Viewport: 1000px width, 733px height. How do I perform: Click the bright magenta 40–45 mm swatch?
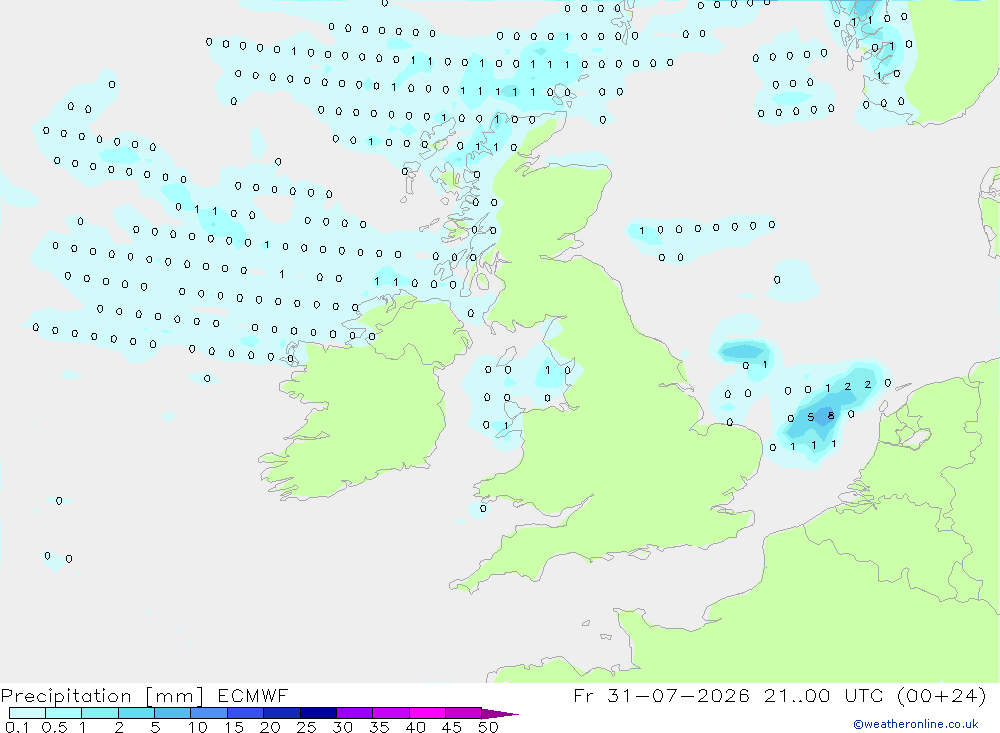pos(427,713)
